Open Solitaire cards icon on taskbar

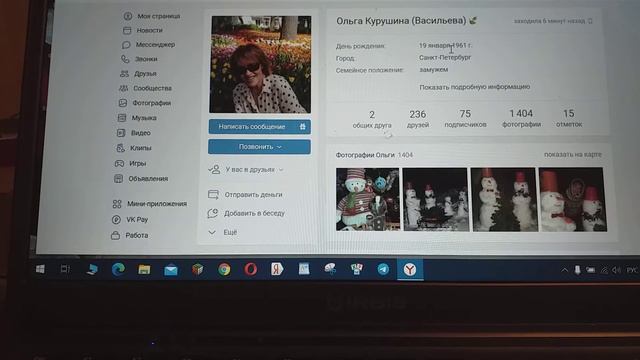pos(357,269)
